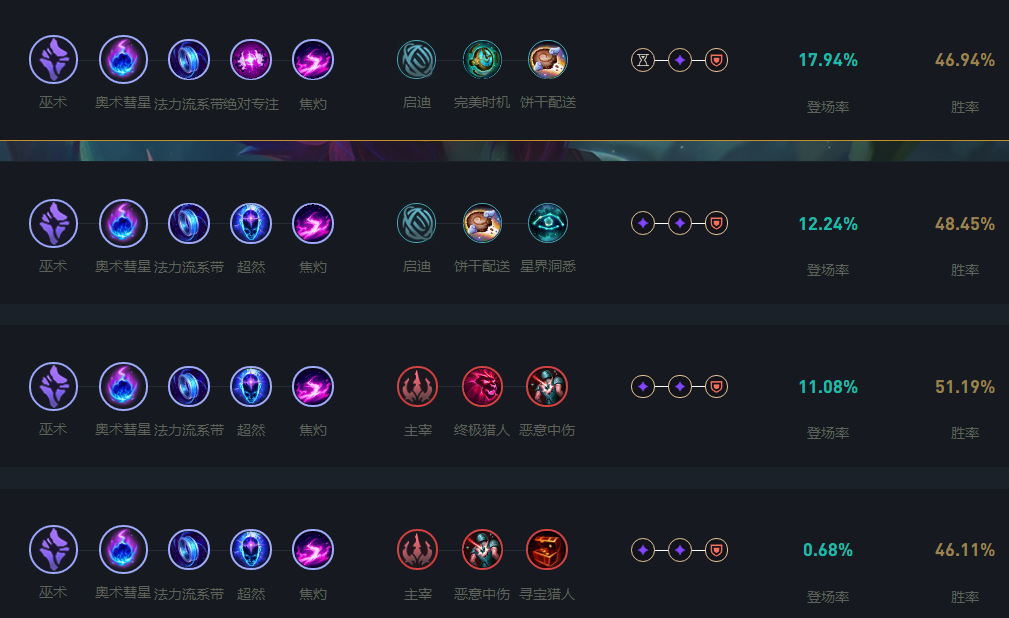The width and height of the screenshot is (1009, 618).
Task: Click Manaflow Band icon in fourth row
Action: pos(189,550)
